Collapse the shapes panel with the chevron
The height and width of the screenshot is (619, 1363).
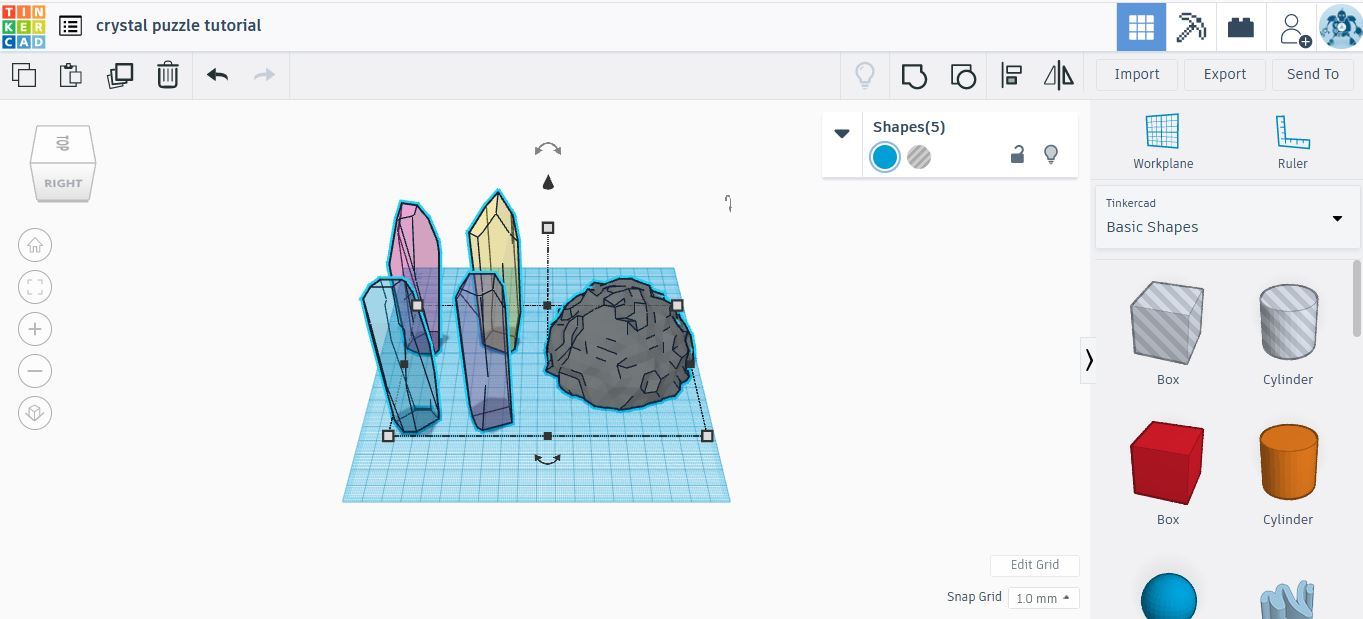[x=1088, y=360]
